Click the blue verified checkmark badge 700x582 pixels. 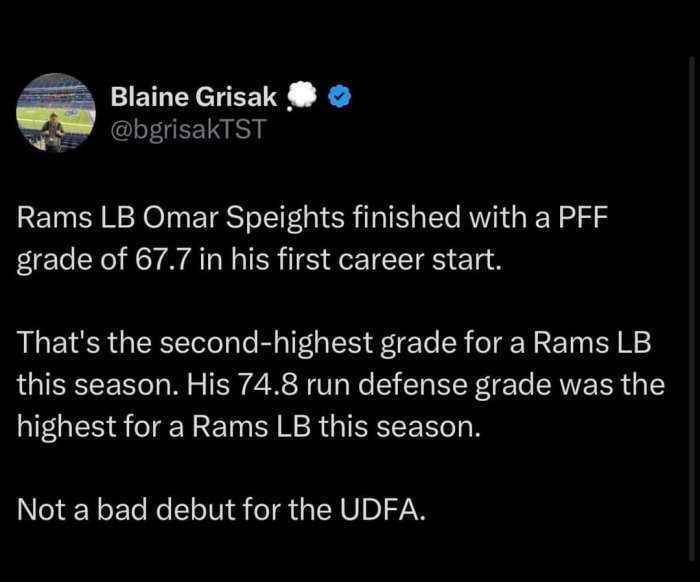[339, 97]
